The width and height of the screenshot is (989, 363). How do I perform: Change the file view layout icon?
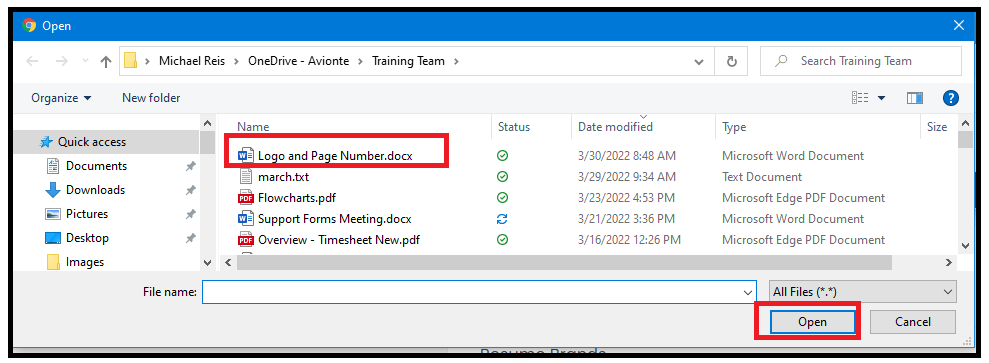tap(860, 98)
